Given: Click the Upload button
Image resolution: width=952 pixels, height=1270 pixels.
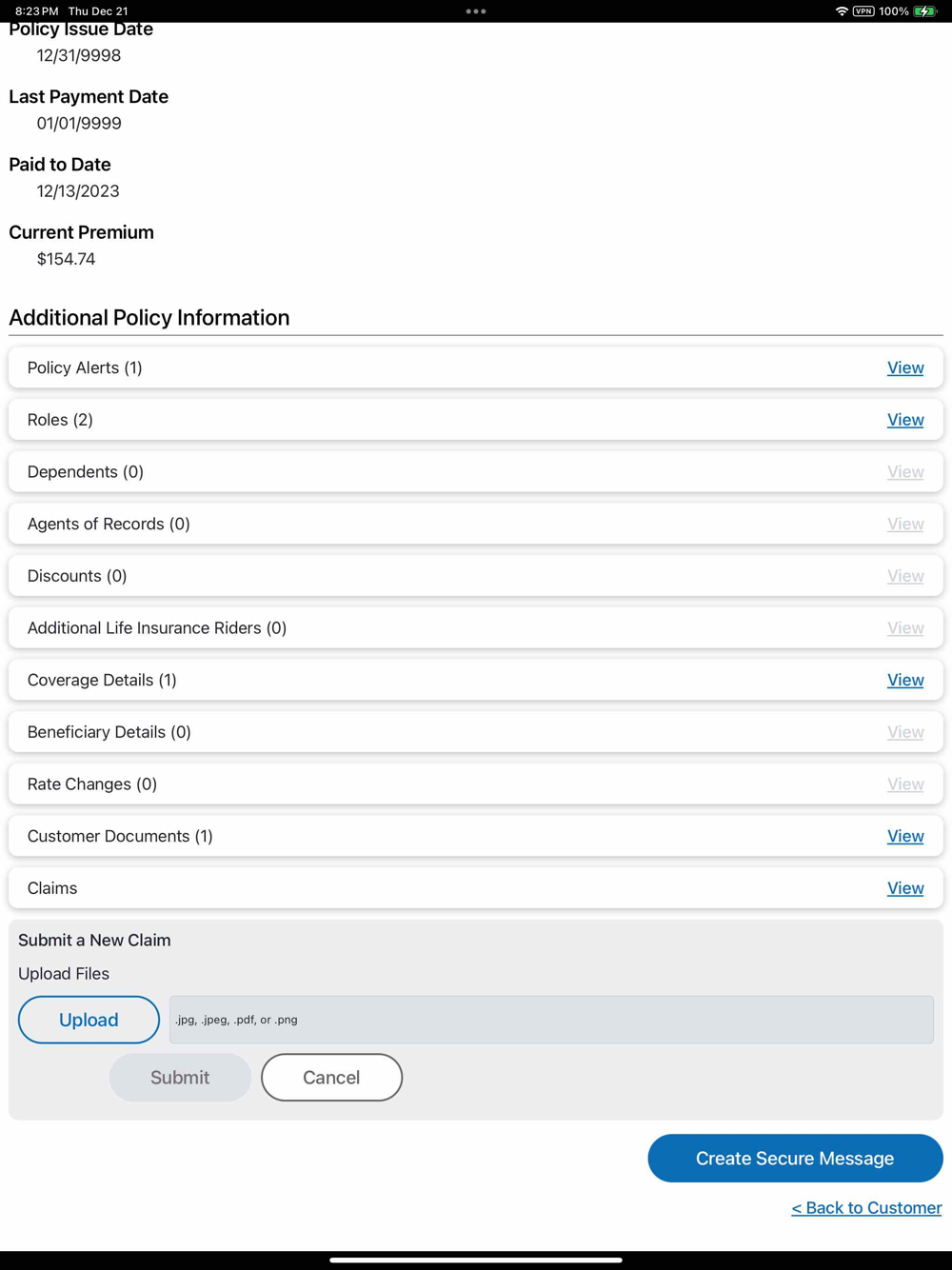Looking at the screenshot, I should (x=89, y=1020).
